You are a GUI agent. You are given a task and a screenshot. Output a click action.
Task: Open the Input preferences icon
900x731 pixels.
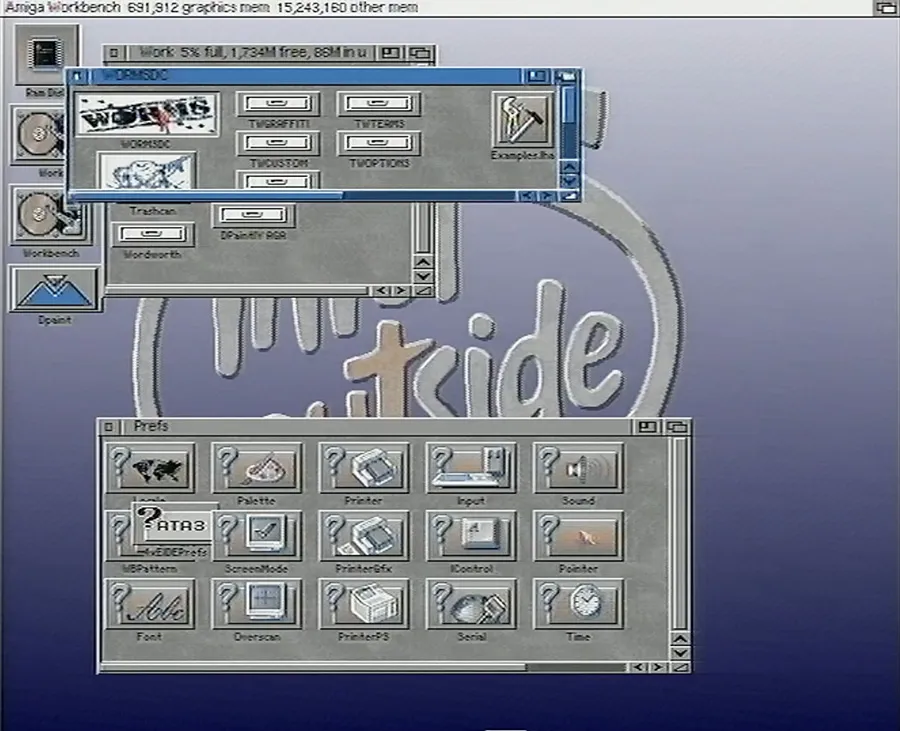[x=471, y=468]
